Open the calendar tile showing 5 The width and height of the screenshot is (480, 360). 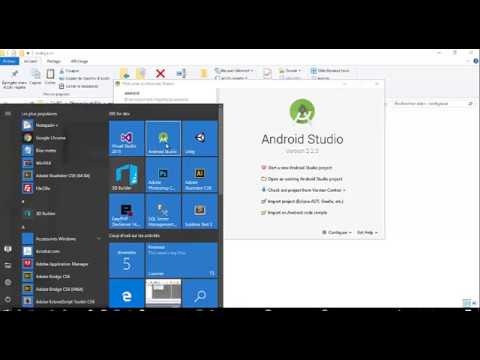[x=126, y=260]
